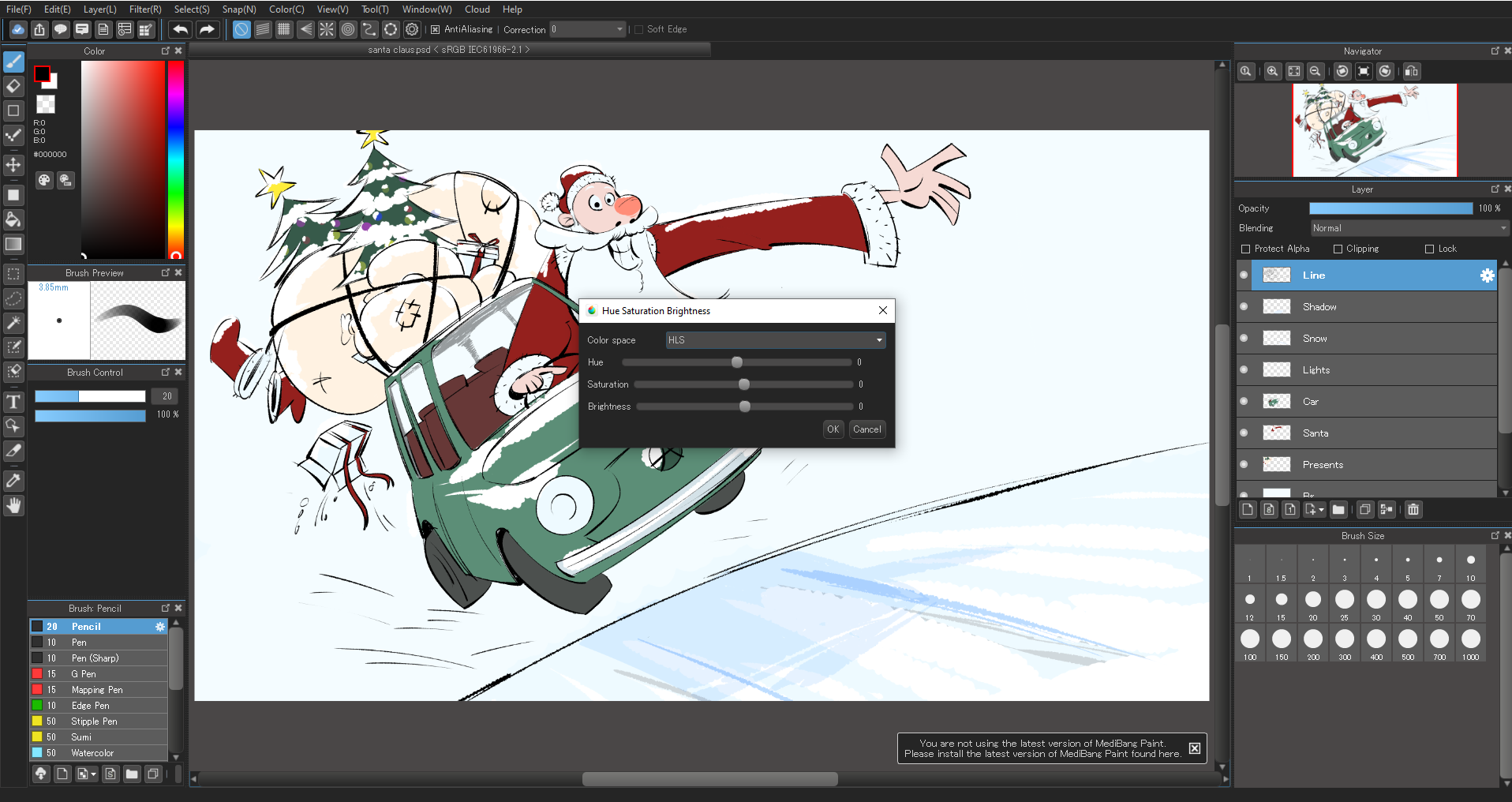Screen dimensions: 1512x802
Task: Click the Undo arrow in toolbar
Action: click(x=181, y=30)
